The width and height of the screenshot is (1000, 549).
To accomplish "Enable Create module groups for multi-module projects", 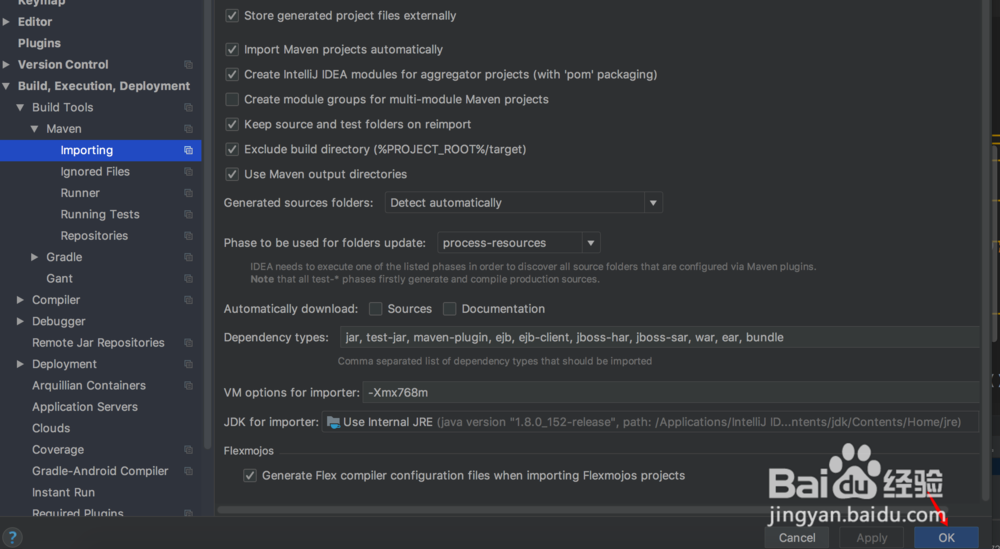I will tap(232, 99).
